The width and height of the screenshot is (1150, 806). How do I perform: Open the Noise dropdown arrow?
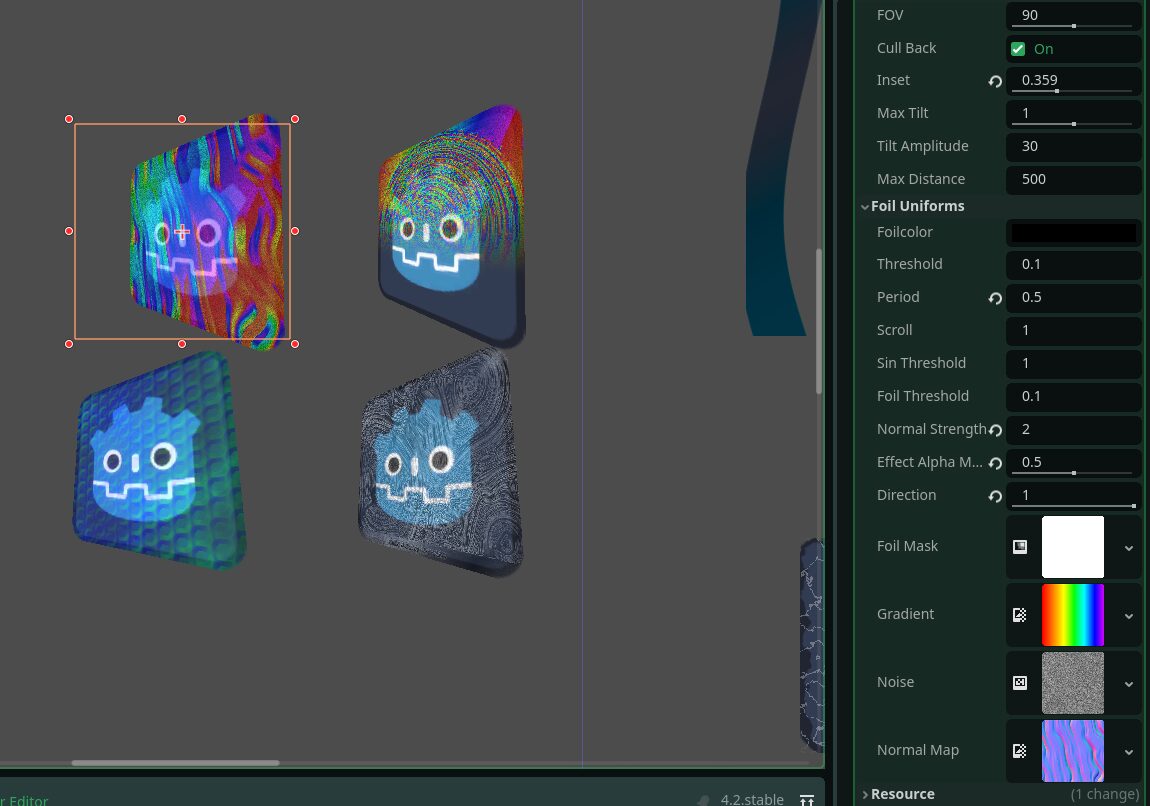click(1128, 684)
